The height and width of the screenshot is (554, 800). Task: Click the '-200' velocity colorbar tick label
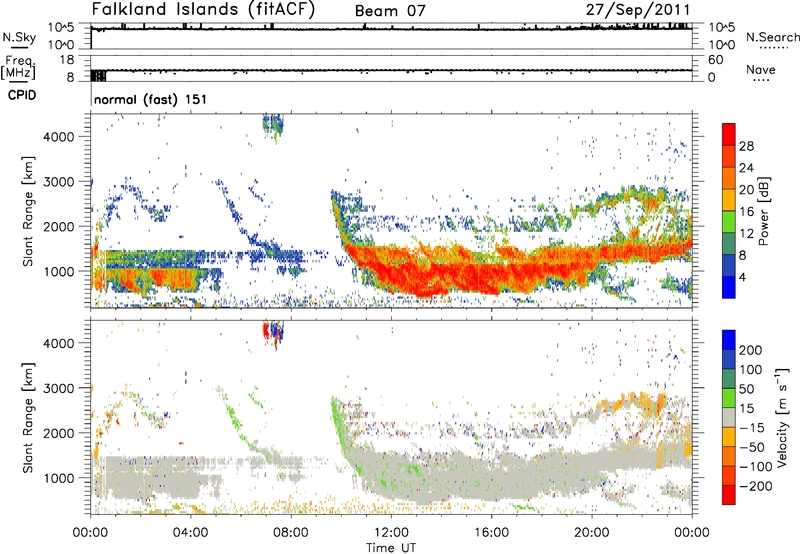pyautogui.click(x=755, y=486)
